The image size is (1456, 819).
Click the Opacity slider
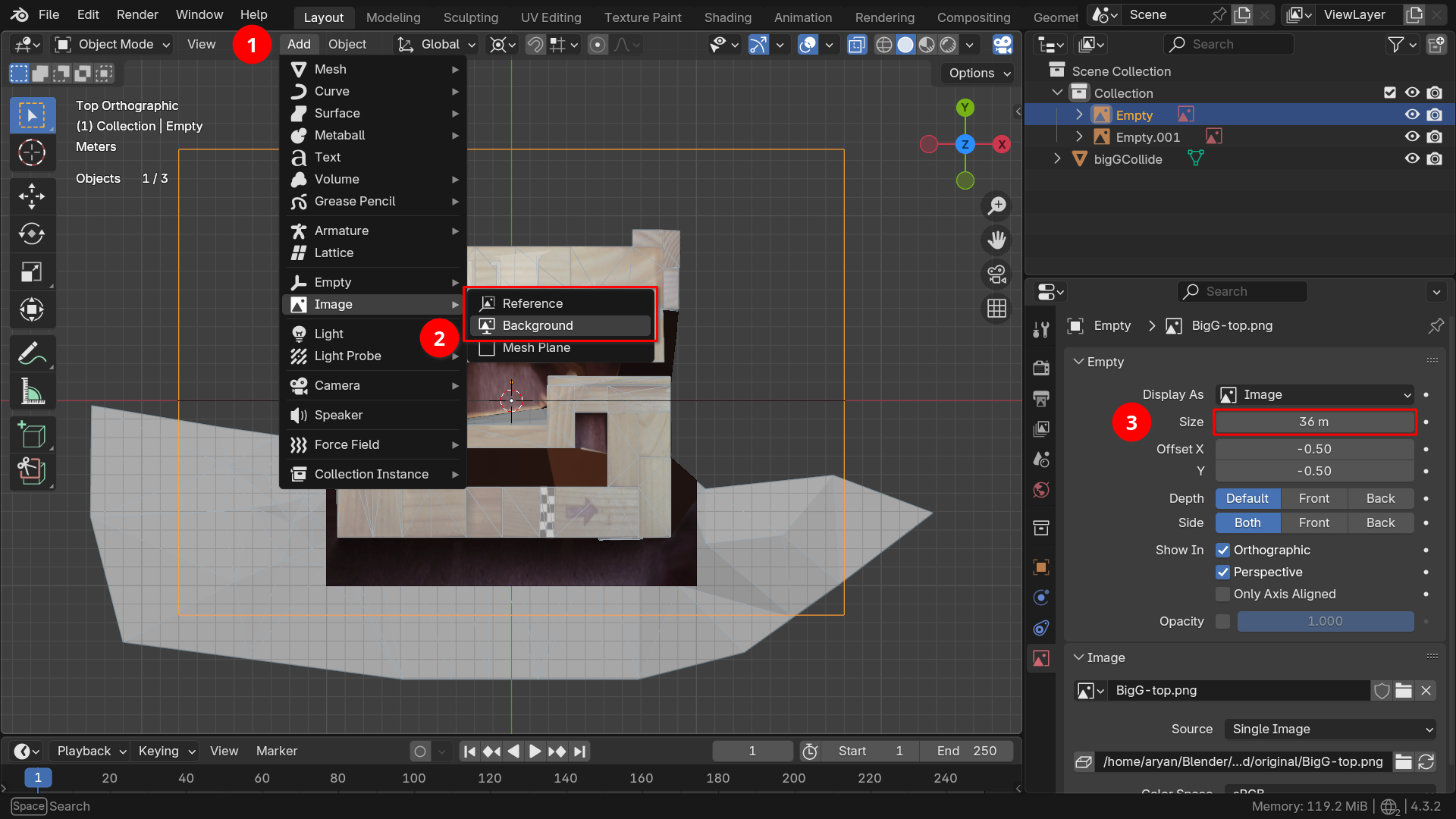coord(1325,622)
